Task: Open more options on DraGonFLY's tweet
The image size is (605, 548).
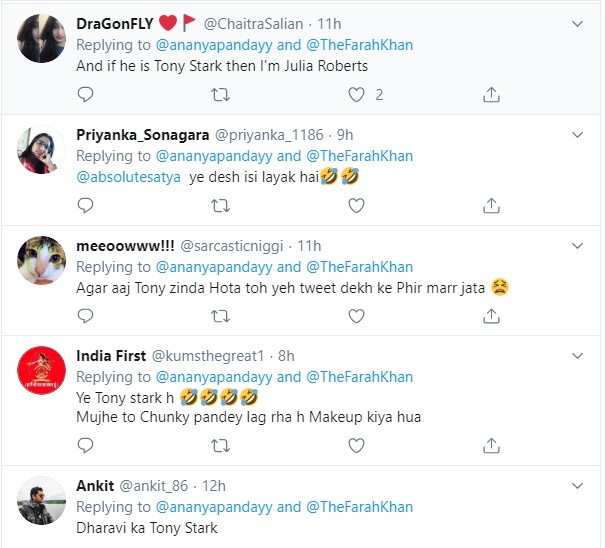Action: click(x=577, y=22)
